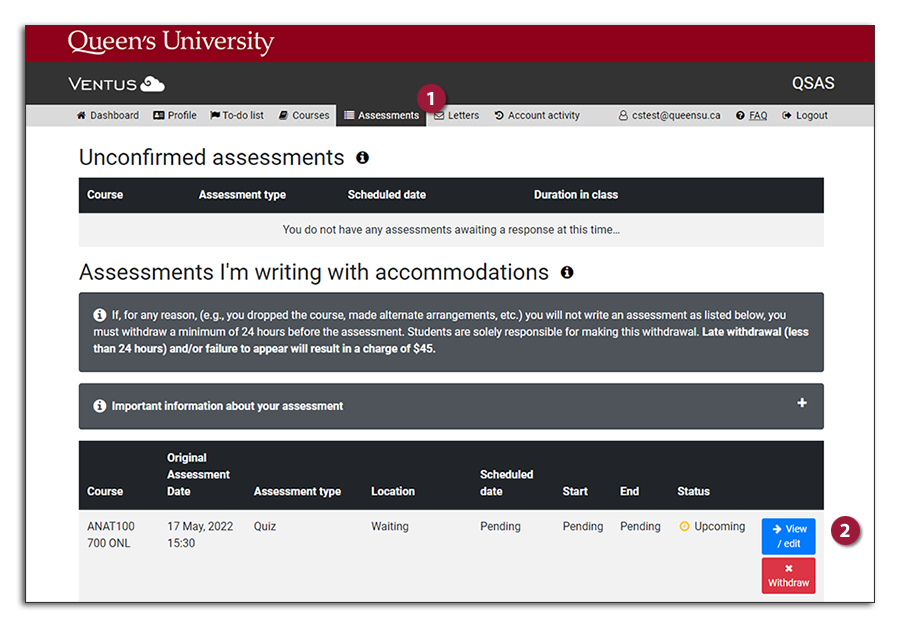This screenshot has width=900, height=628.
Task: Open the Letters tab
Action: pos(457,116)
